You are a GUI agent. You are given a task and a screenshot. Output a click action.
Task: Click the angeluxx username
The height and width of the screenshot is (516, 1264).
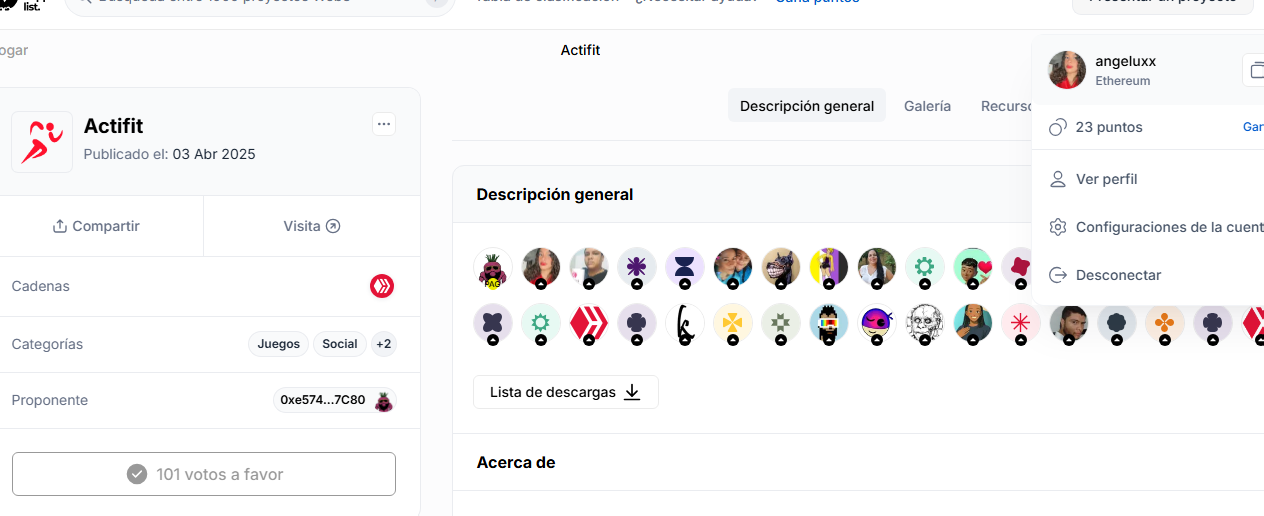[x=1126, y=61]
